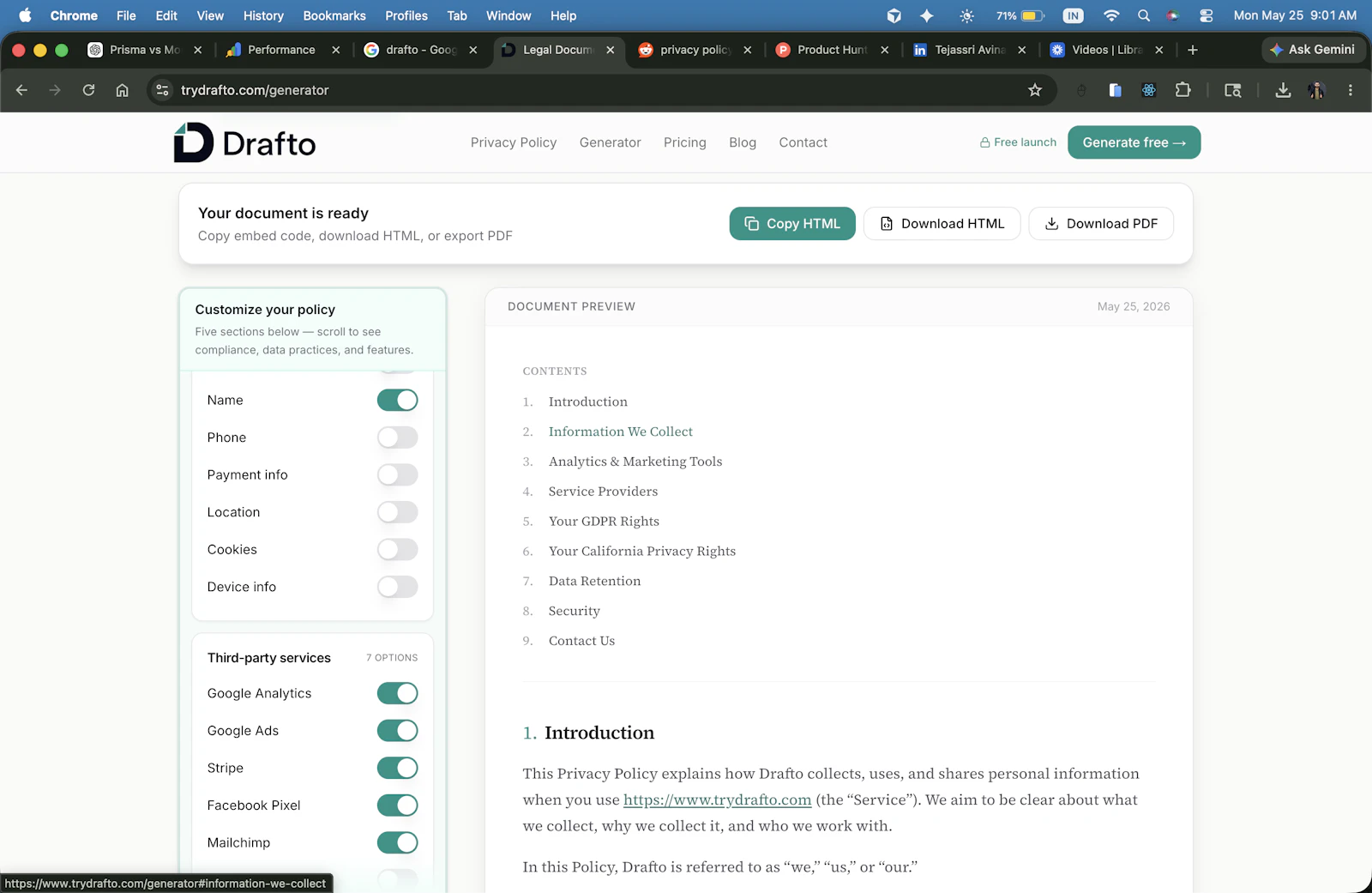Bookmark this page with the star icon
This screenshot has width=1372, height=893.
[x=1035, y=90]
